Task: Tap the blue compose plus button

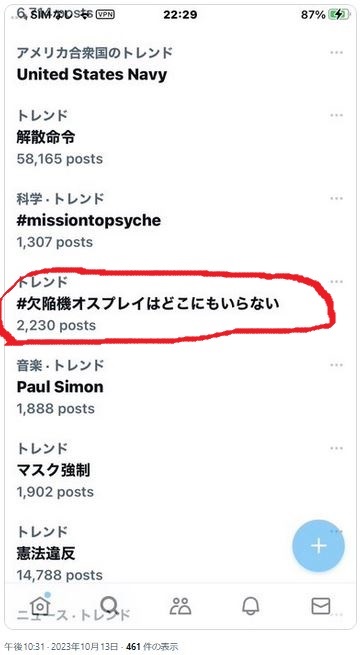Action: coord(319,546)
